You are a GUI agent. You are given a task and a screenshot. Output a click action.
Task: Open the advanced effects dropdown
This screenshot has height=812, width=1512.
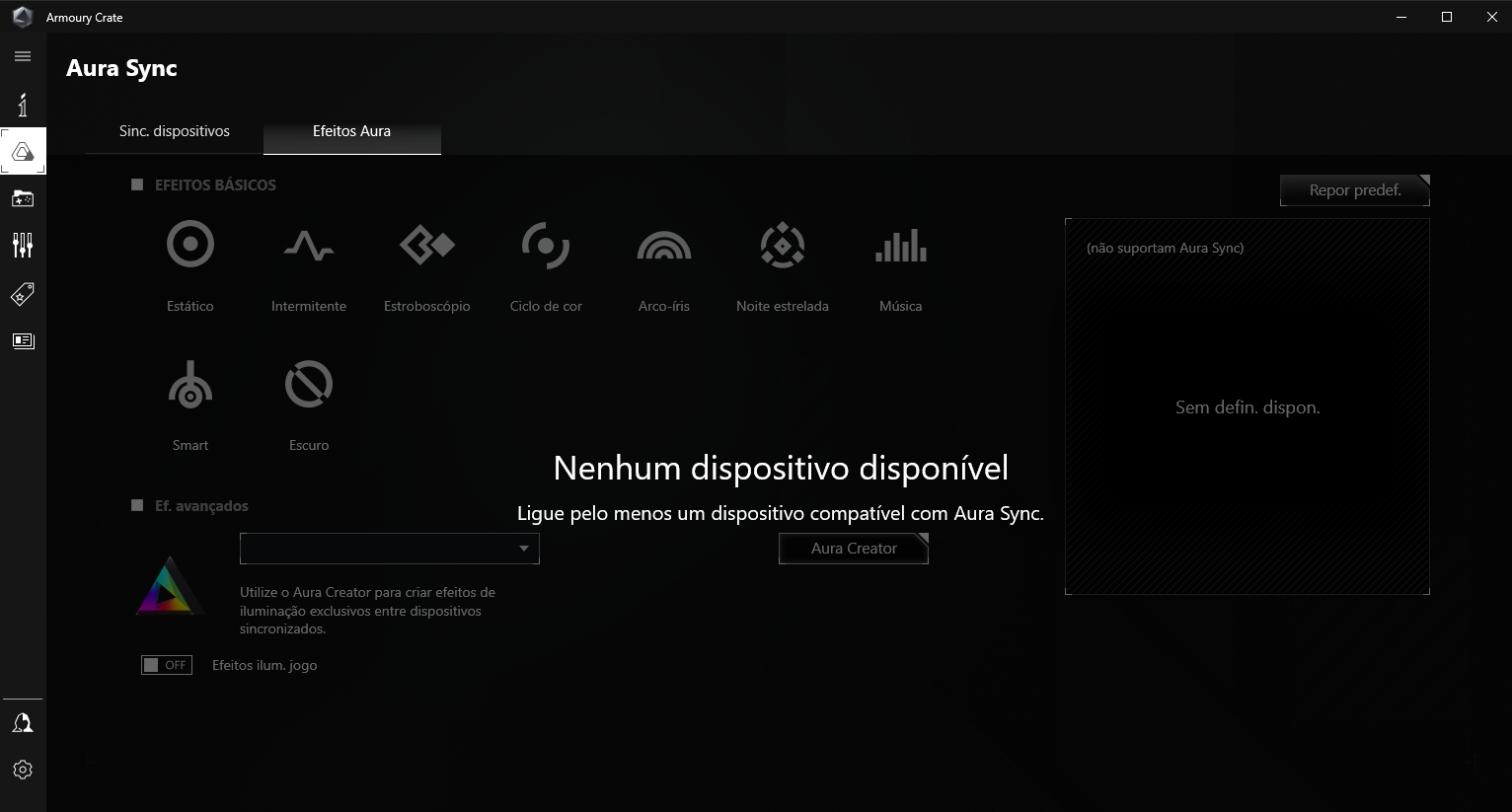[390, 549]
